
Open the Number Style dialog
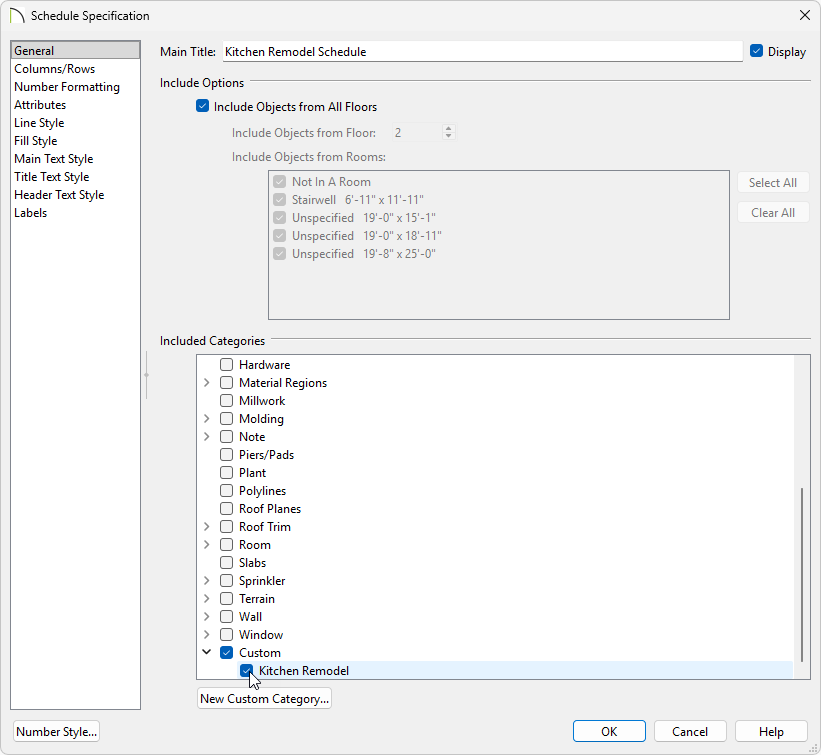[x=56, y=731]
